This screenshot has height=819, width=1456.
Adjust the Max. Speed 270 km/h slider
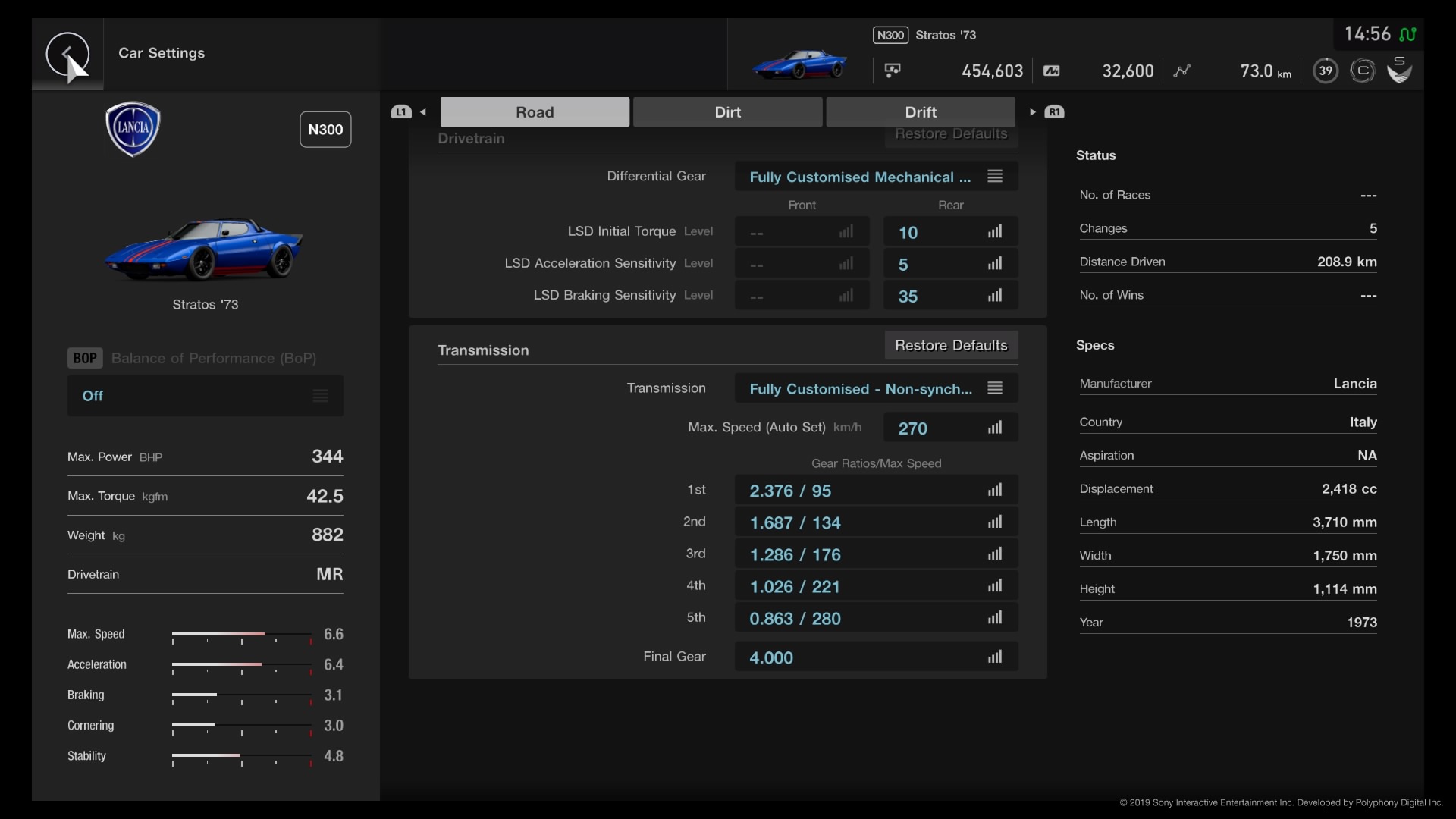click(950, 427)
